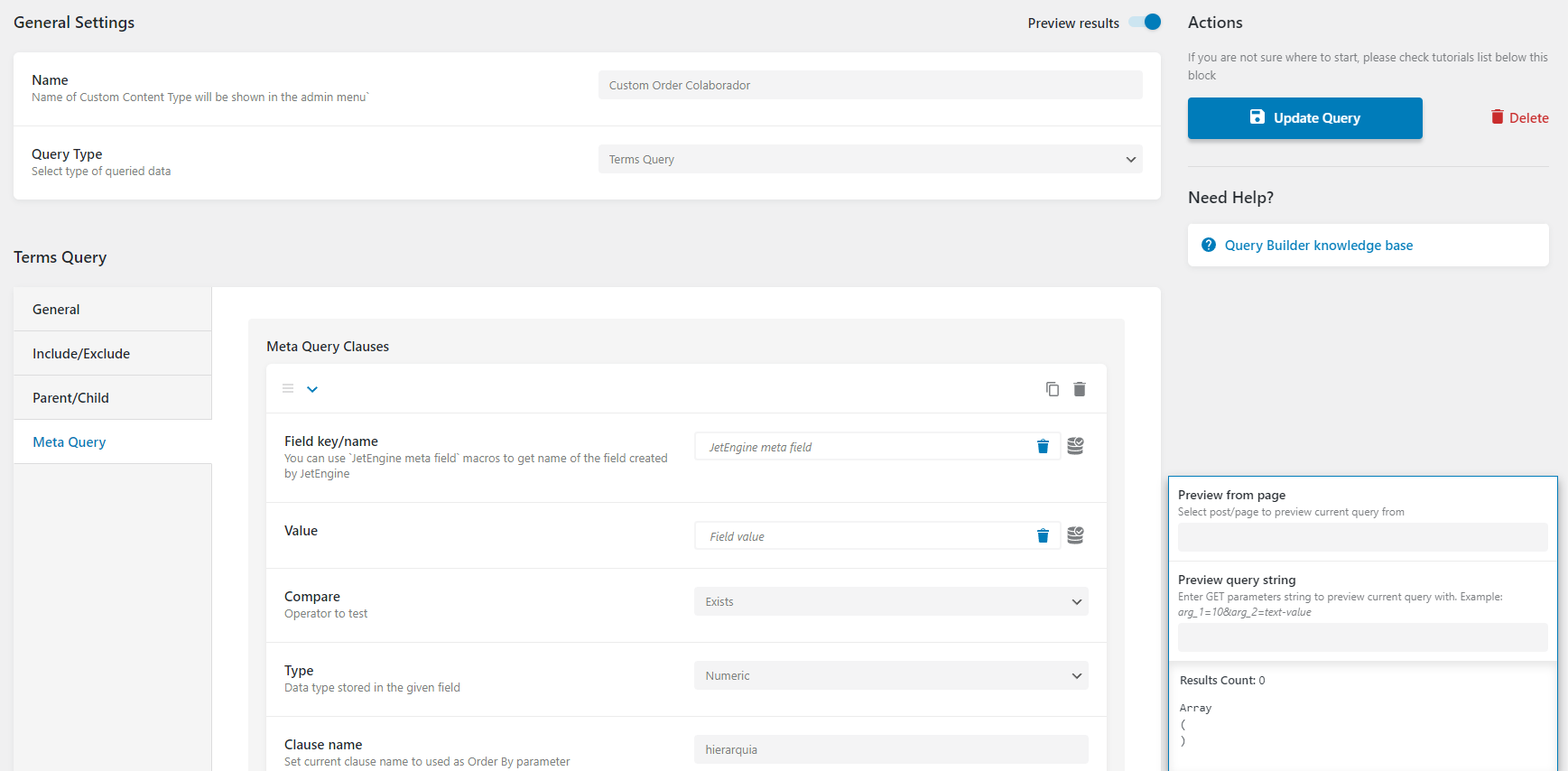The height and width of the screenshot is (771, 1568).
Task: Click the red Delete link
Action: (1520, 117)
